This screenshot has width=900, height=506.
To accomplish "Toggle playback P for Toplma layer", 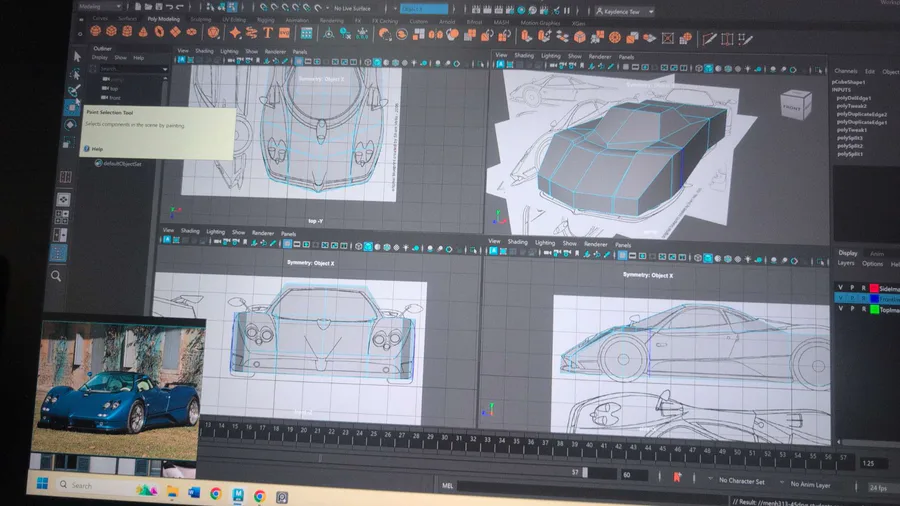I will click(x=852, y=309).
